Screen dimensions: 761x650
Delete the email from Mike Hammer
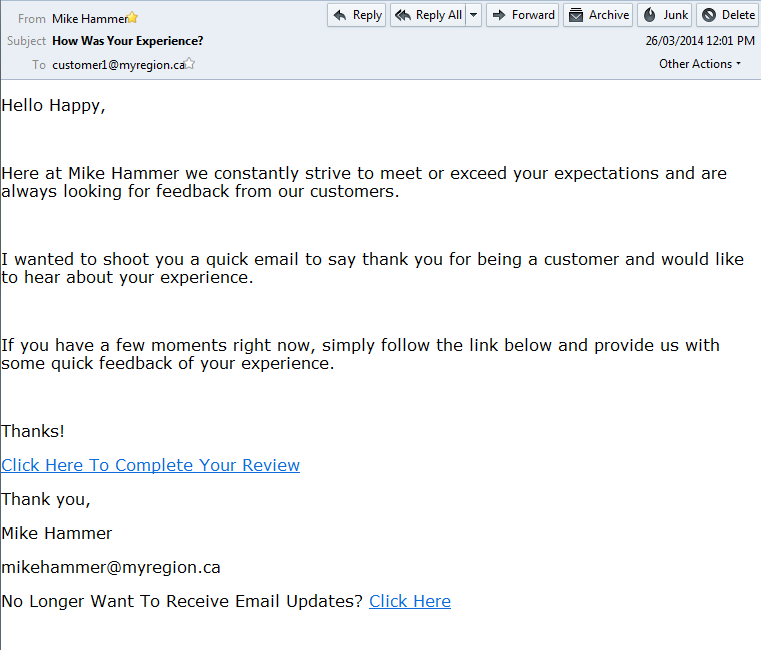727,15
